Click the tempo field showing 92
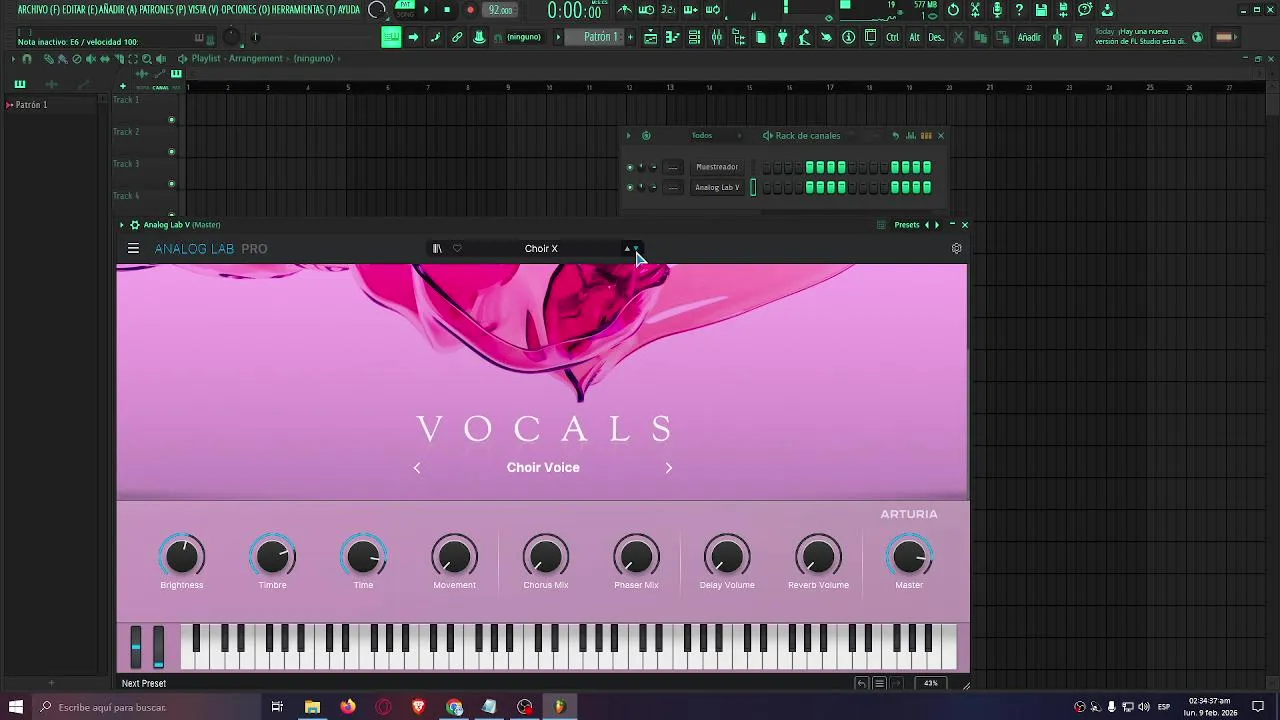 (x=500, y=10)
